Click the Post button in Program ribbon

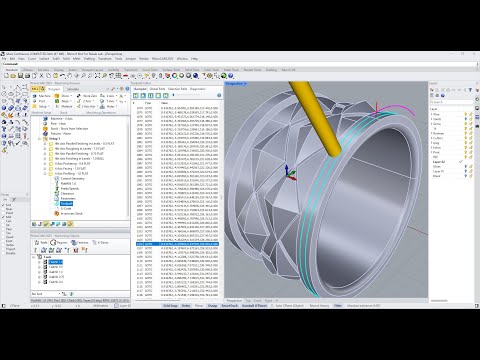pyautogui.click(x=39, y=101)
